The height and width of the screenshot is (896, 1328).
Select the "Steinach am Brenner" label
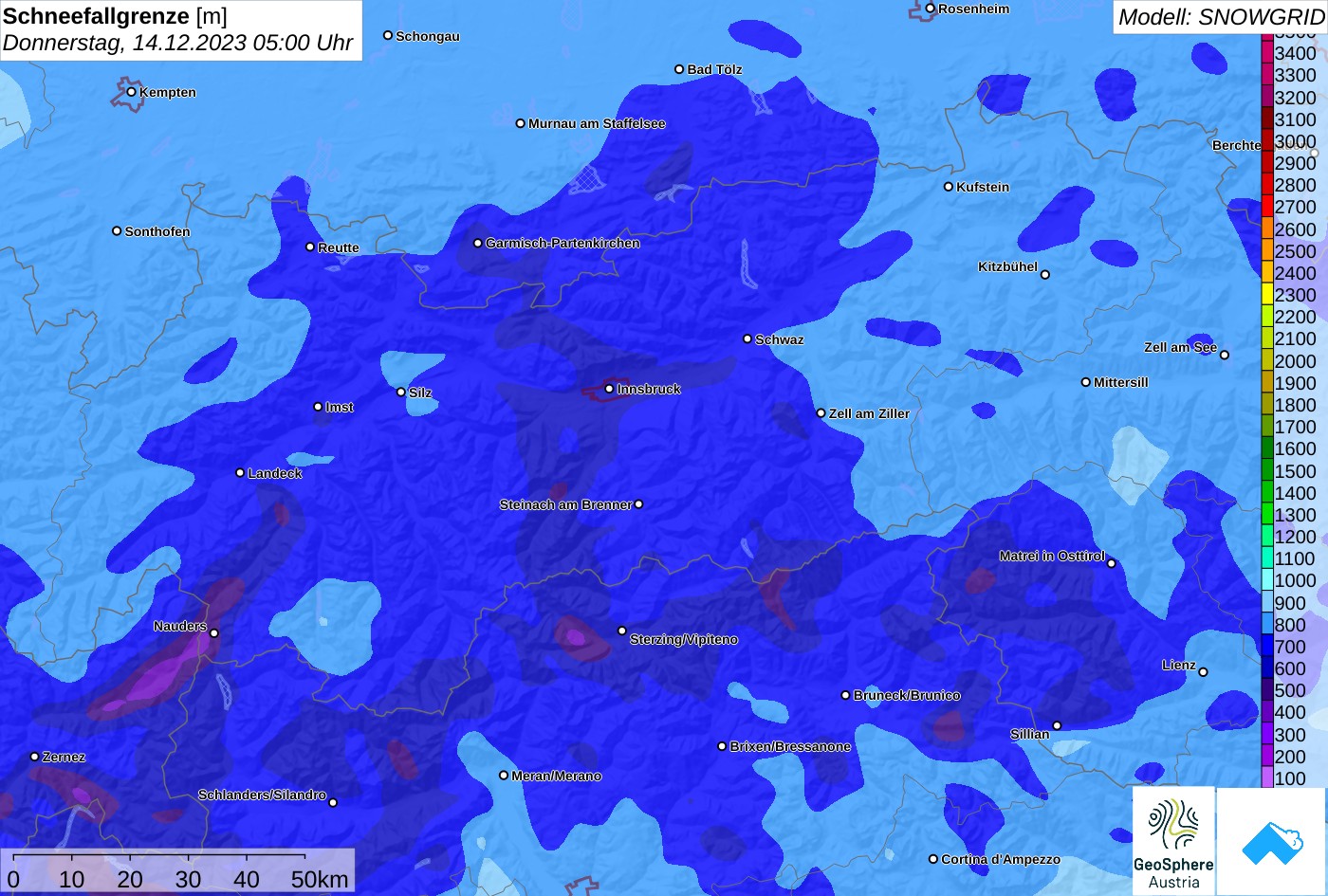pos(565,504)
